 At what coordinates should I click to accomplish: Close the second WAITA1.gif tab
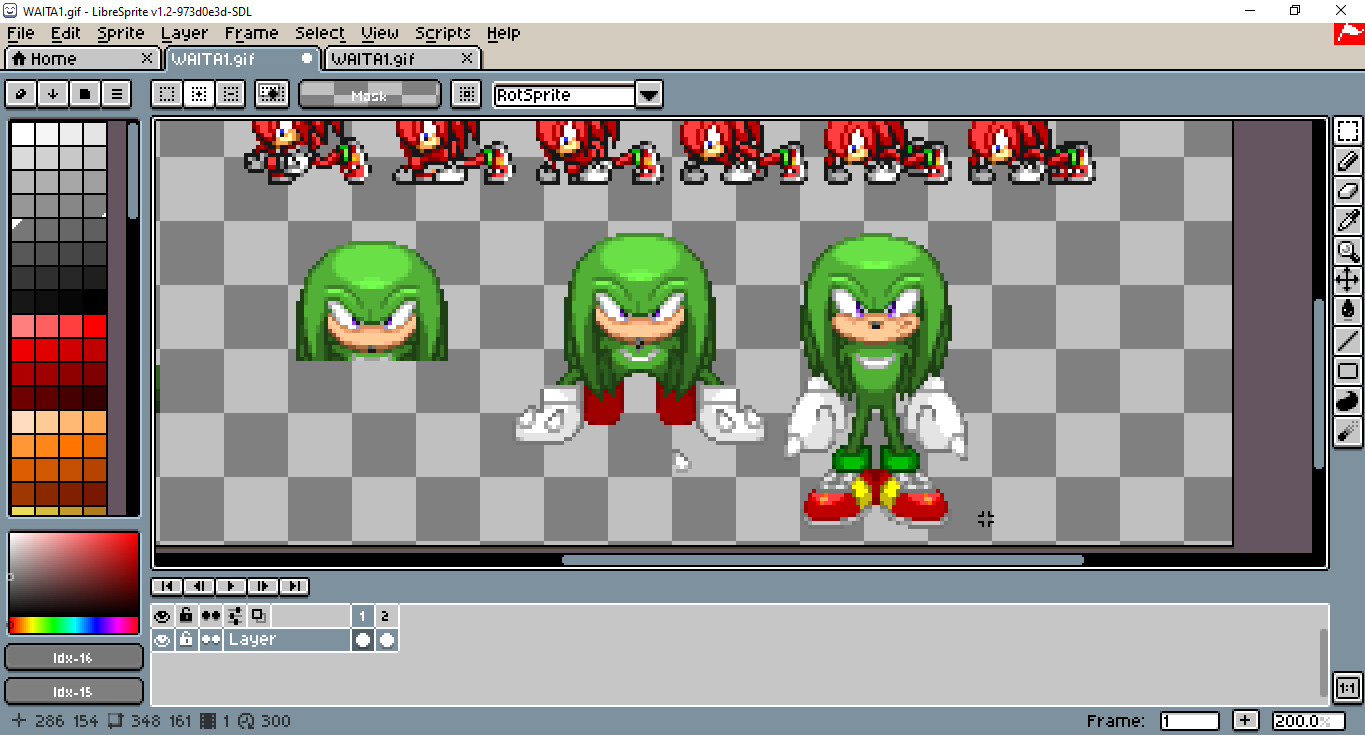point(466,59)
